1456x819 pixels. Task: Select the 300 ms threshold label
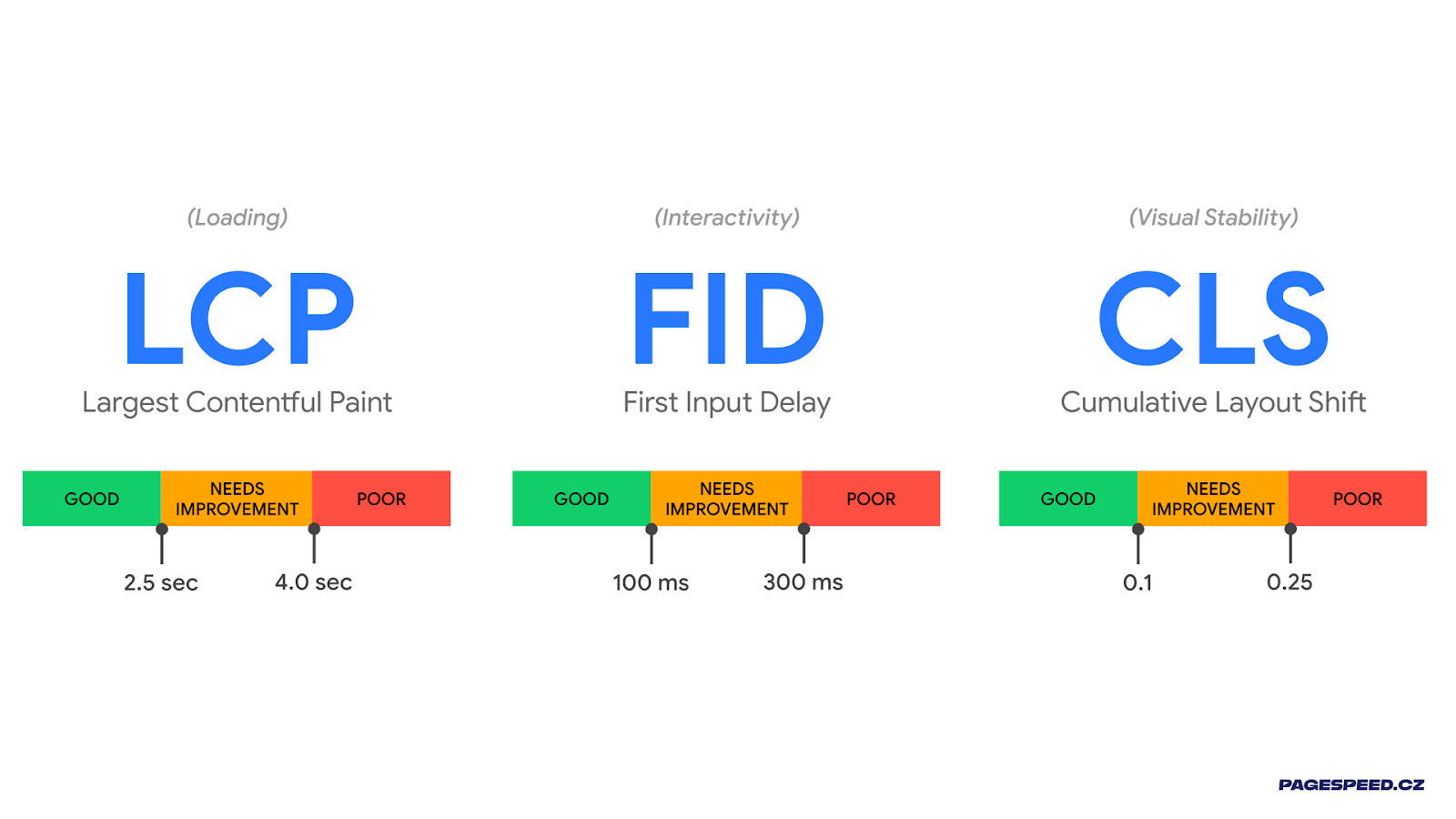pyautogui.click(x=803, y=582)
